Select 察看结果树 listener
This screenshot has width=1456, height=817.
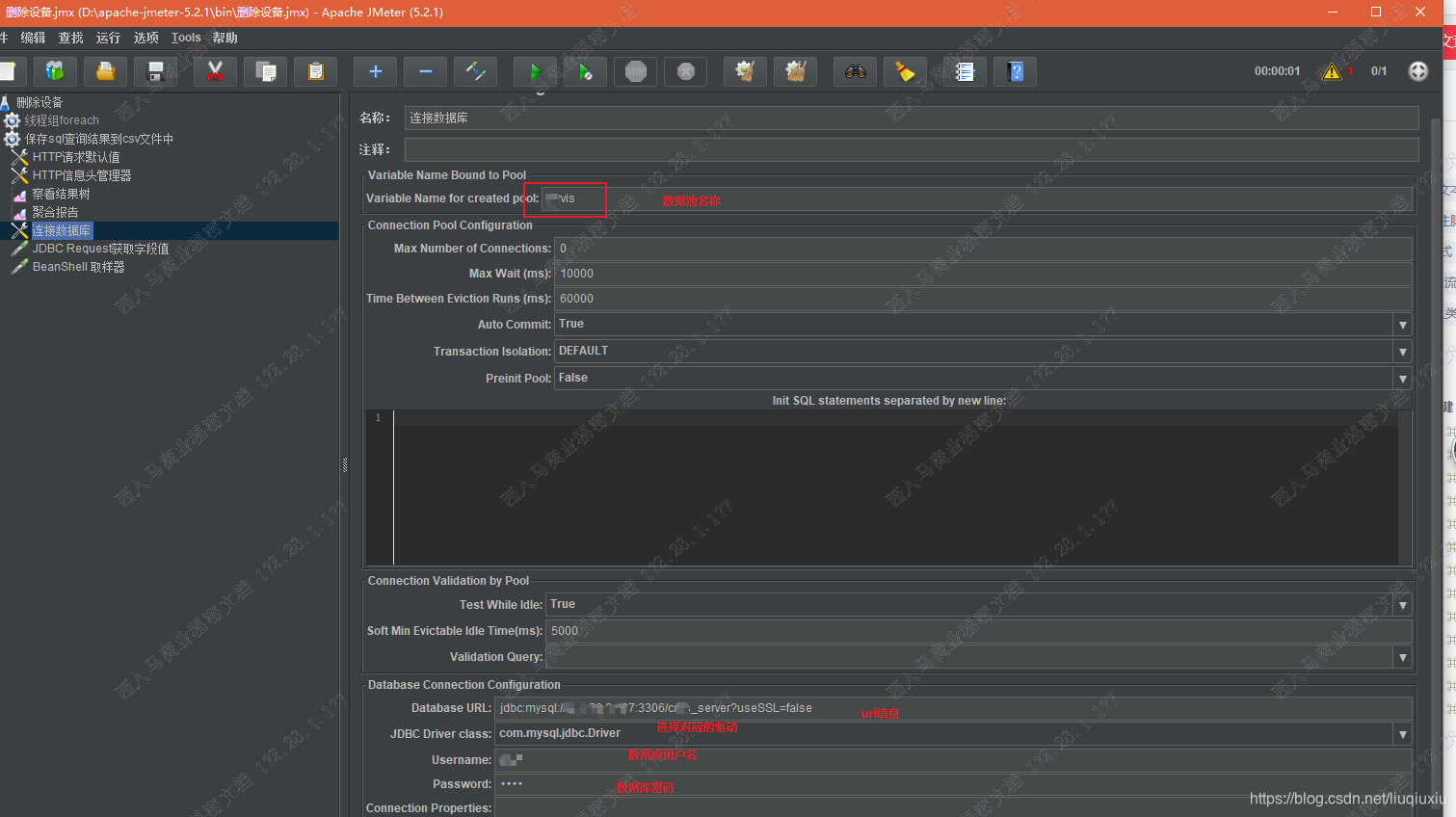pyautogui.click(x=61, y=194)
